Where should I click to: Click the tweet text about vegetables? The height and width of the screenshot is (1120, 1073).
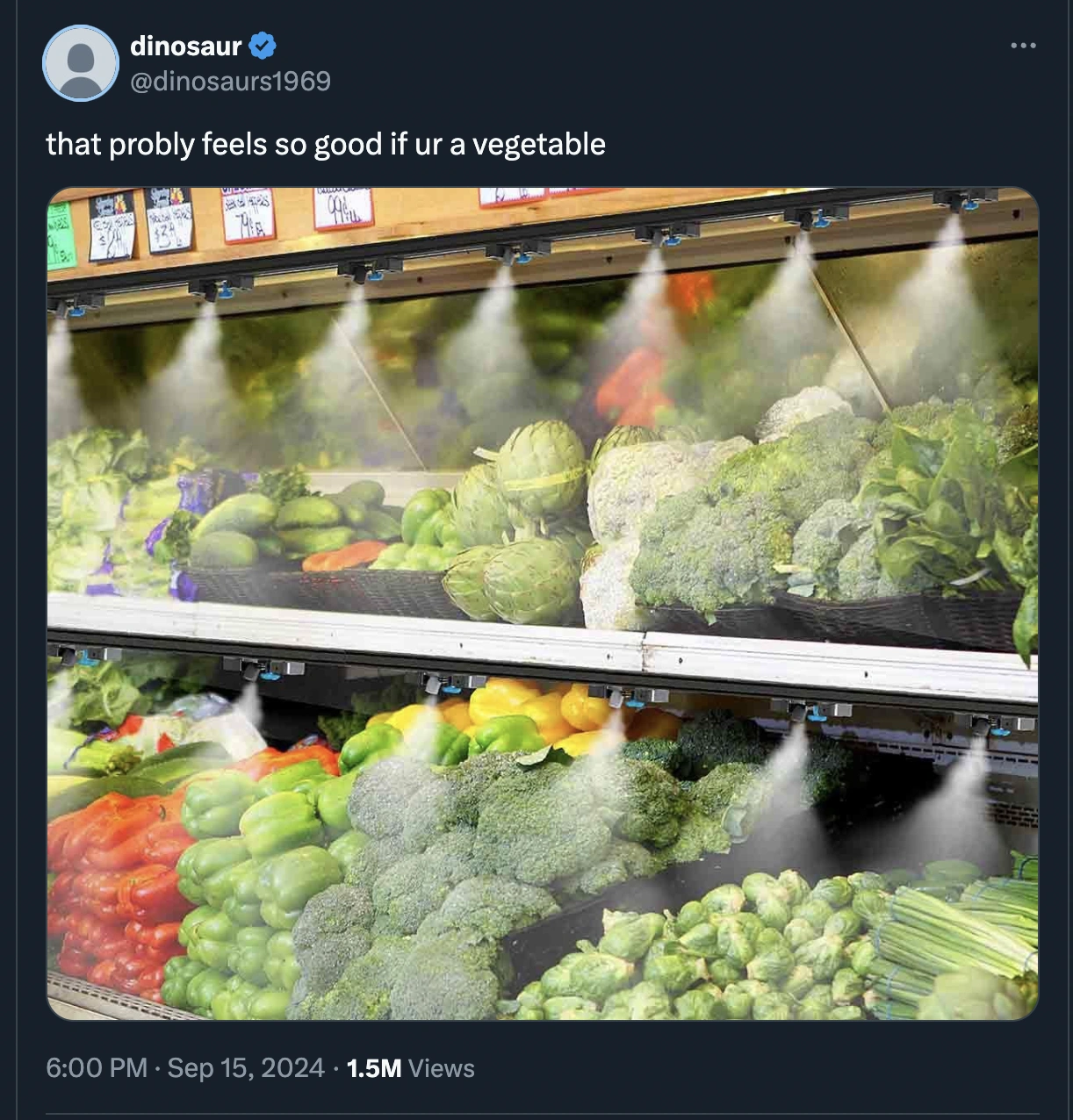pyautogui.click(x=326, y=144)
